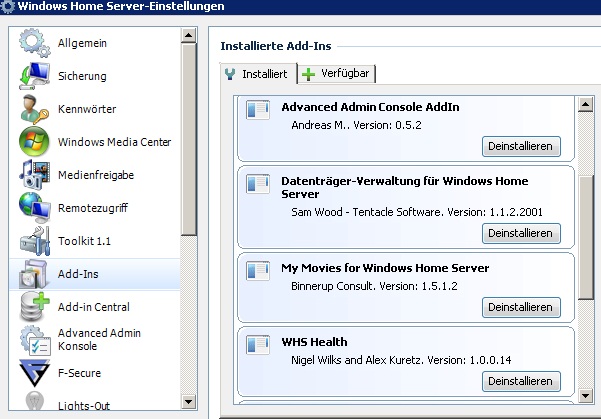This screenshot has height=419, width=601.
Task: Click the Sicherung backup computer icon
Action: 34,76
